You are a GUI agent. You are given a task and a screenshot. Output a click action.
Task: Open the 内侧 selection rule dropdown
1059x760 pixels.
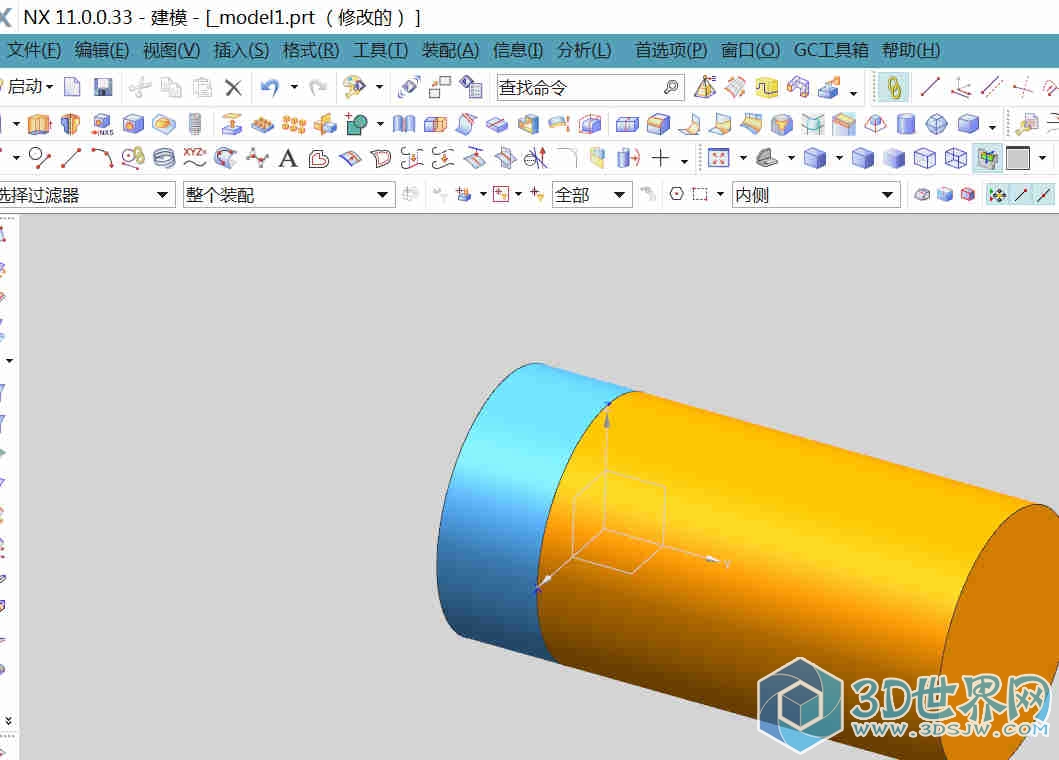pos(816,195)
